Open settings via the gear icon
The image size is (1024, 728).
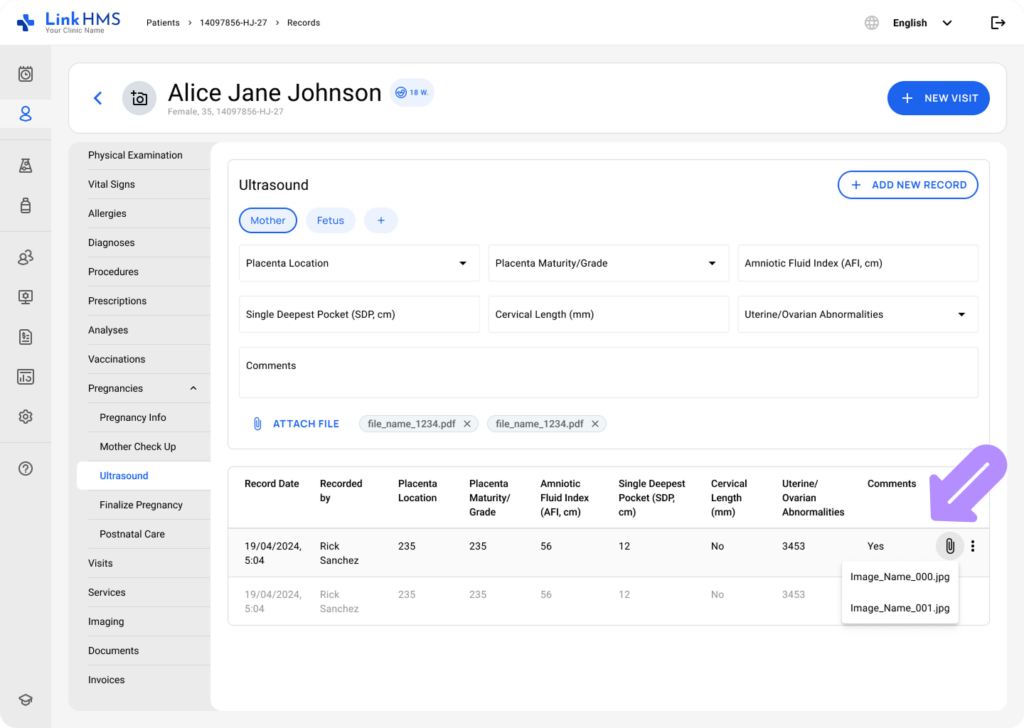click(25, 417)
